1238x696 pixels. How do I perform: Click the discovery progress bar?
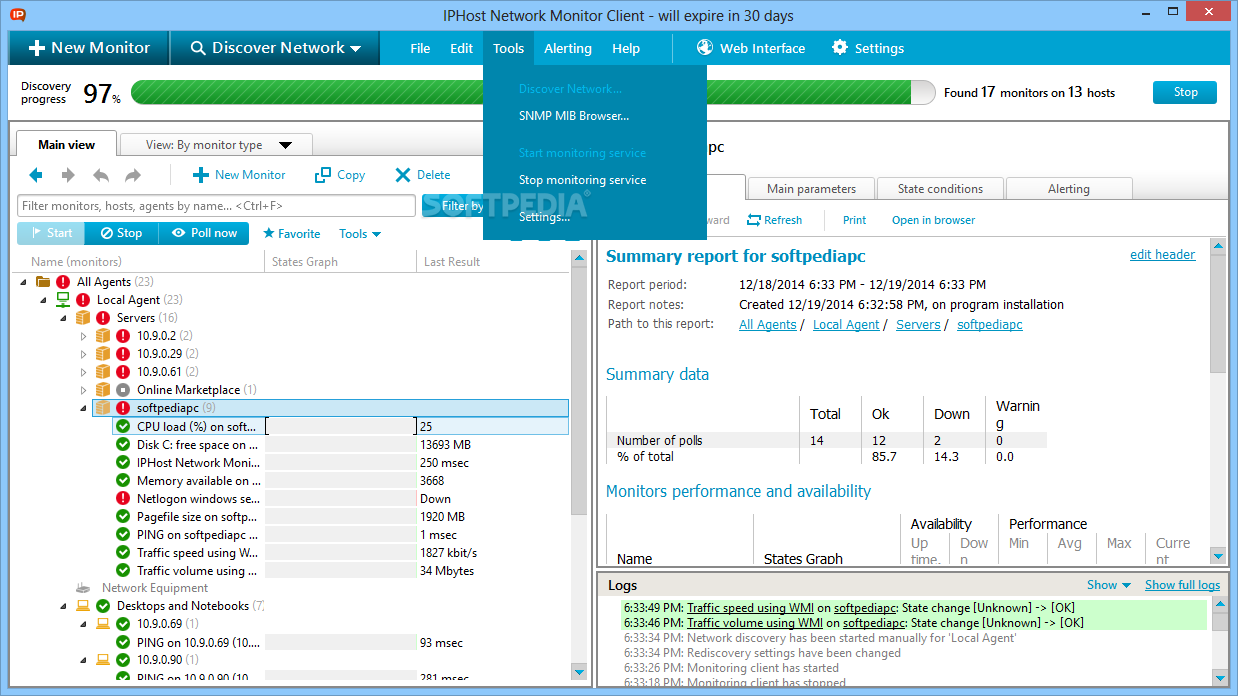point(535,92)
